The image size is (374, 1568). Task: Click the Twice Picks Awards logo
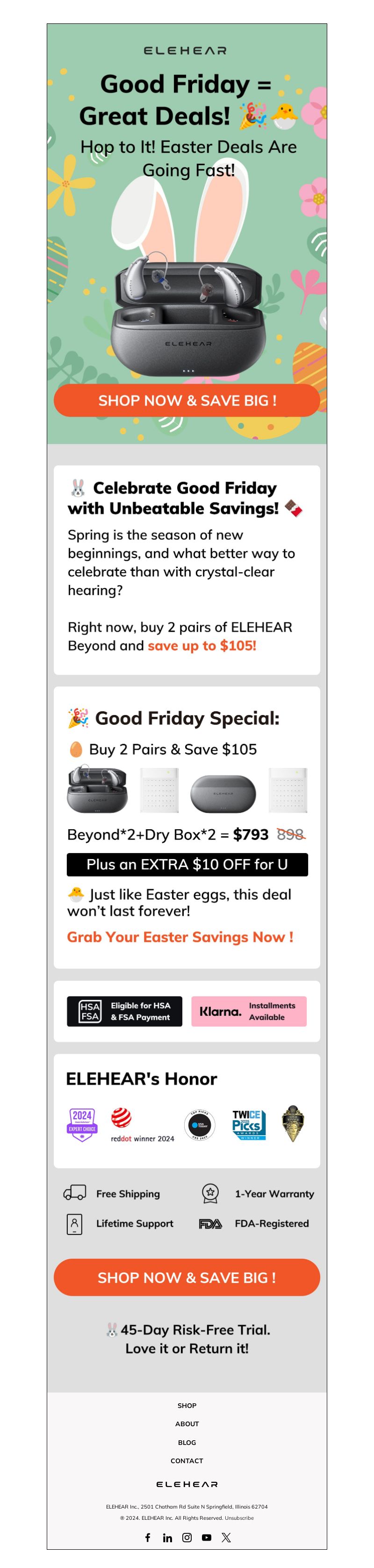tap(249, 1125)
